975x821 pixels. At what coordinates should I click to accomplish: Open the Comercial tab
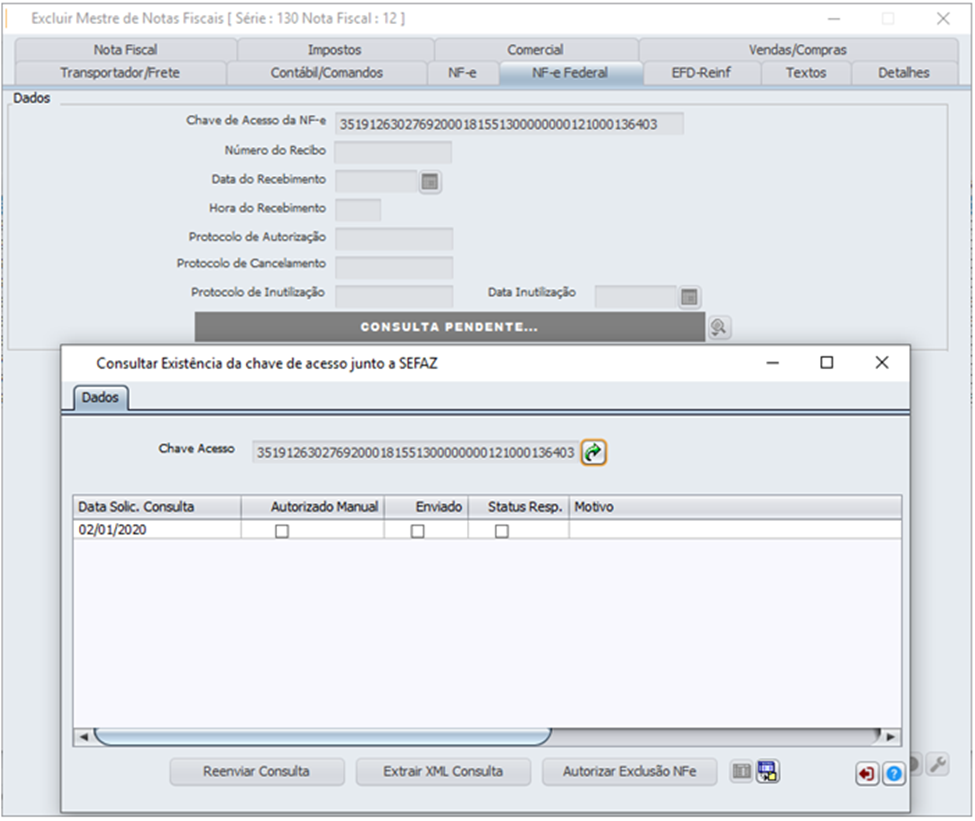pyautogui.click(x=535, y=50)
